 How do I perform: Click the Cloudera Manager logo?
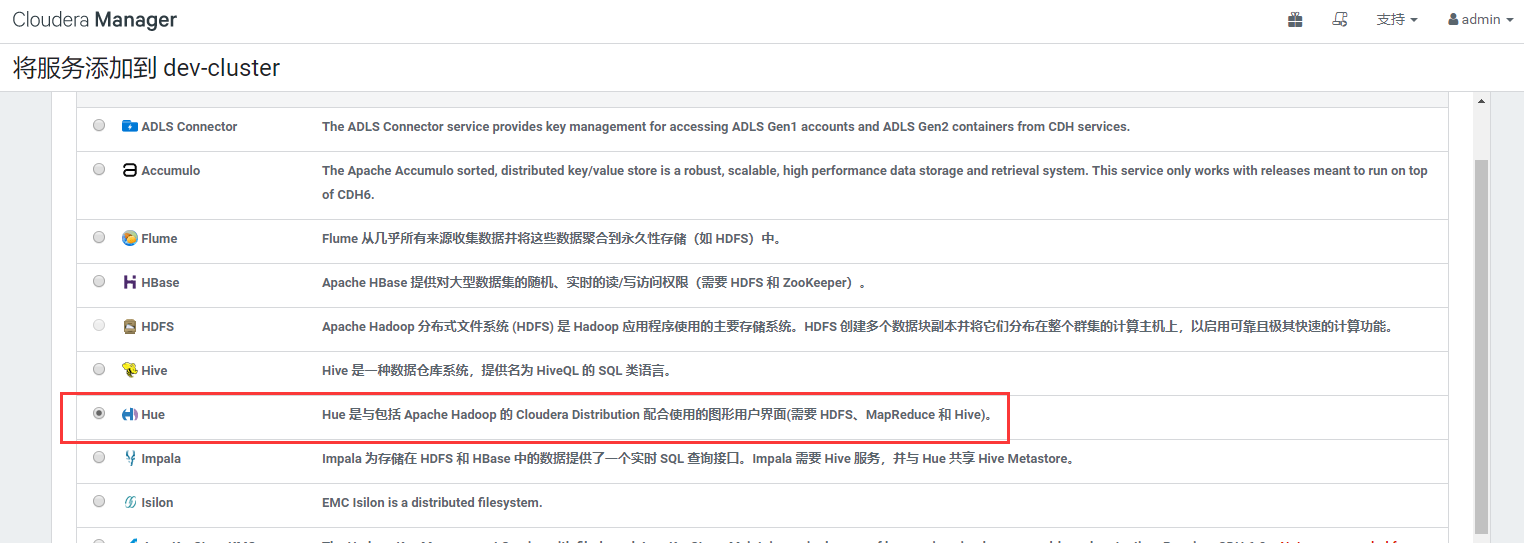tap(94, 19)
